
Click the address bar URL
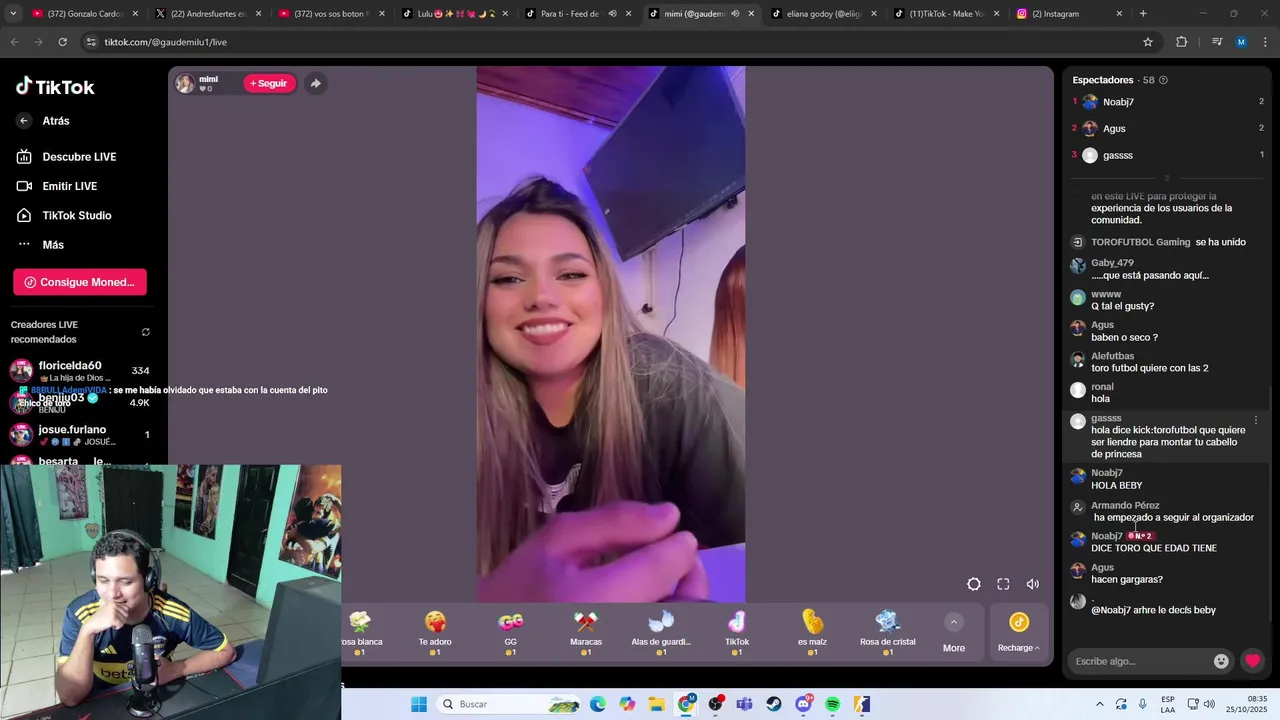tap(166, 42)
